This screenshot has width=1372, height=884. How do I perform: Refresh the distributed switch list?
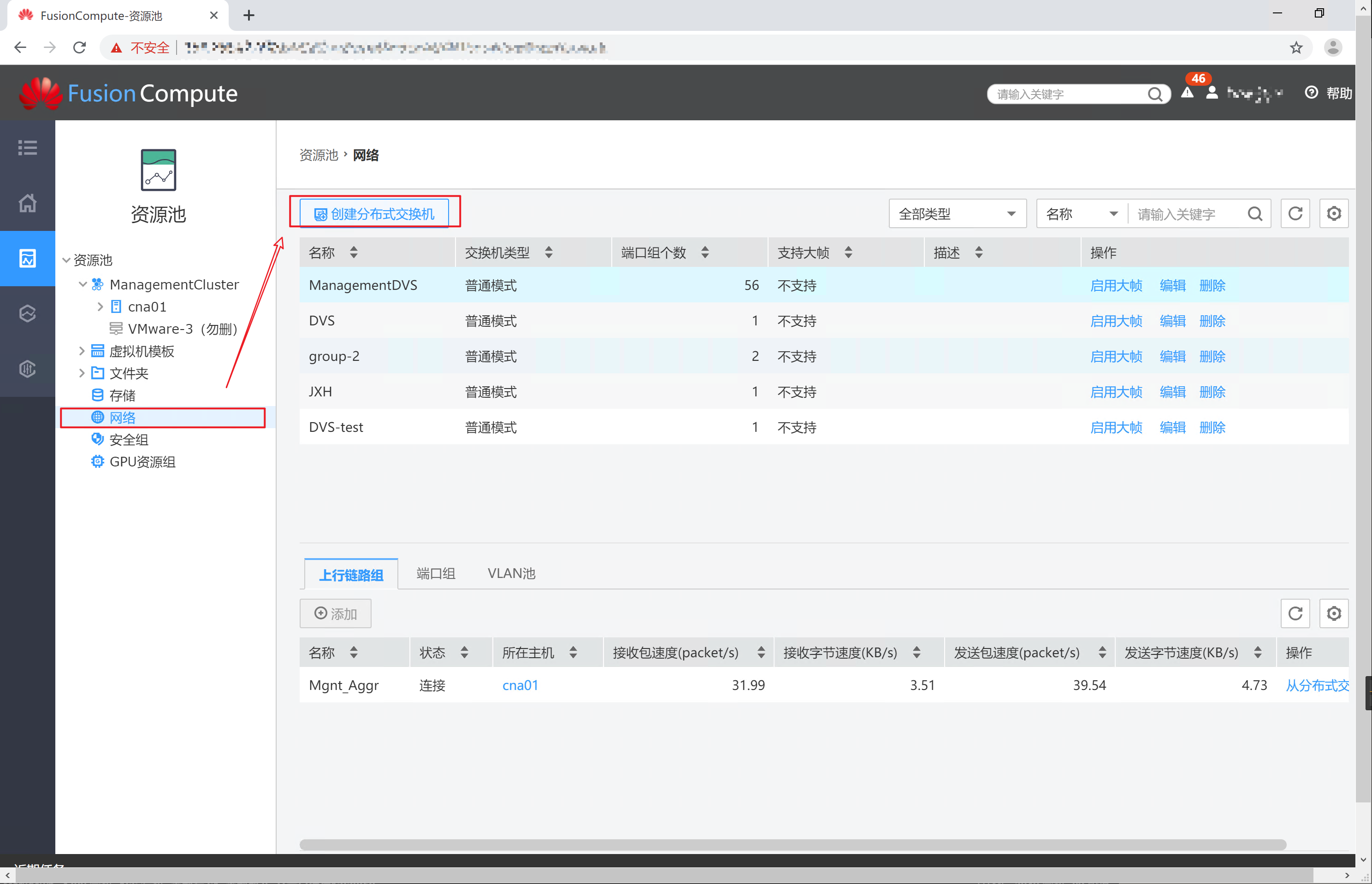tap(1295, 213)
